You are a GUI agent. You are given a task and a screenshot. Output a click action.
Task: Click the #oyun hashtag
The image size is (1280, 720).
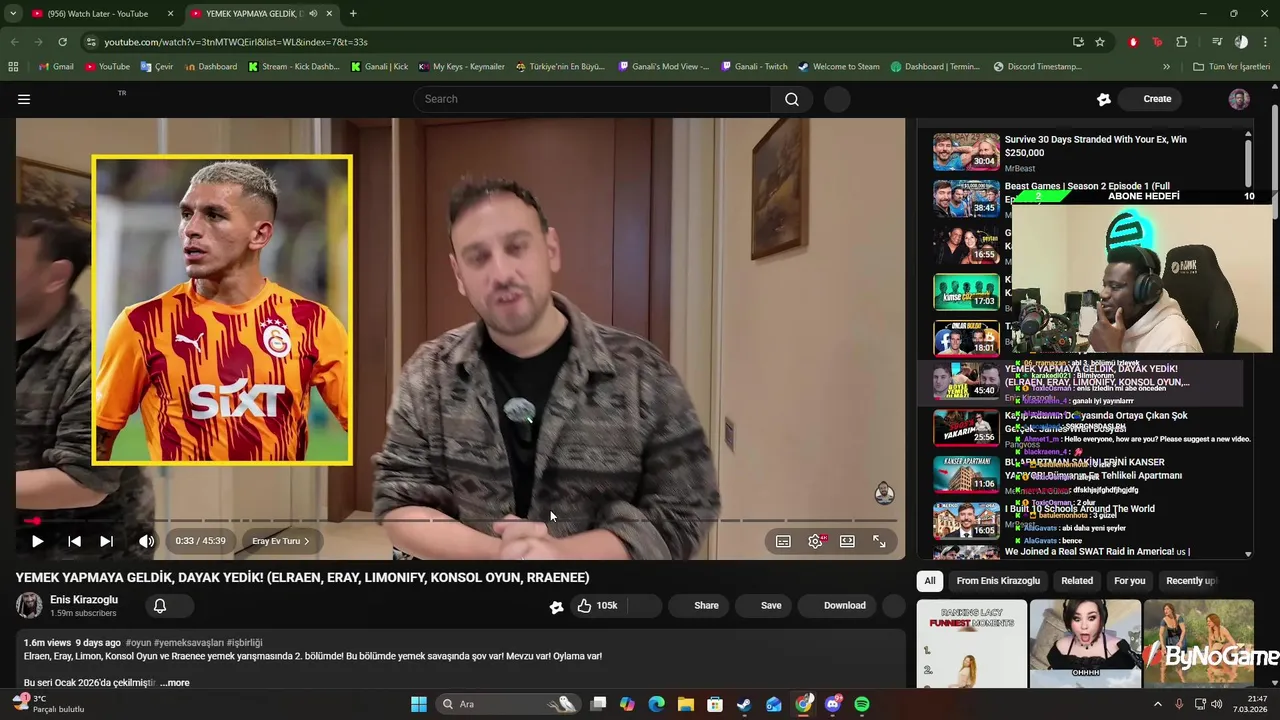(139, 643)
